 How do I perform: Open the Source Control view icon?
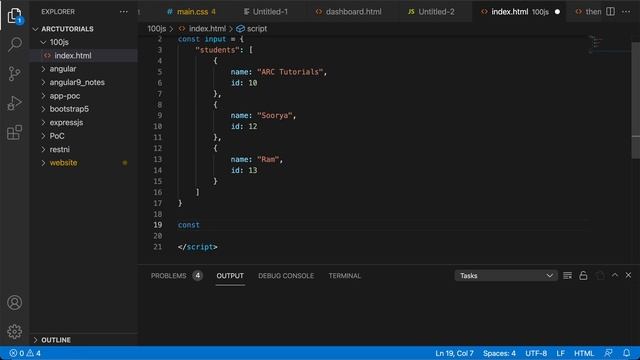click(15, 74)
